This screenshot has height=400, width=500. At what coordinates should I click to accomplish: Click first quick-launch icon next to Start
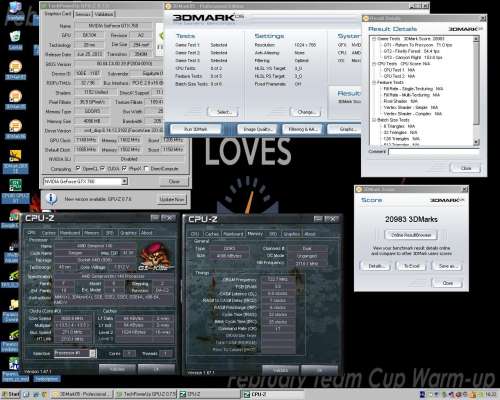point(27,395)
